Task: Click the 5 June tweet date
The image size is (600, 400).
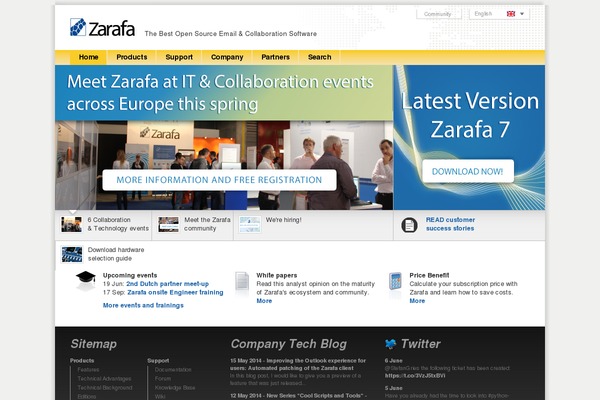Action: tap(393, 388)
